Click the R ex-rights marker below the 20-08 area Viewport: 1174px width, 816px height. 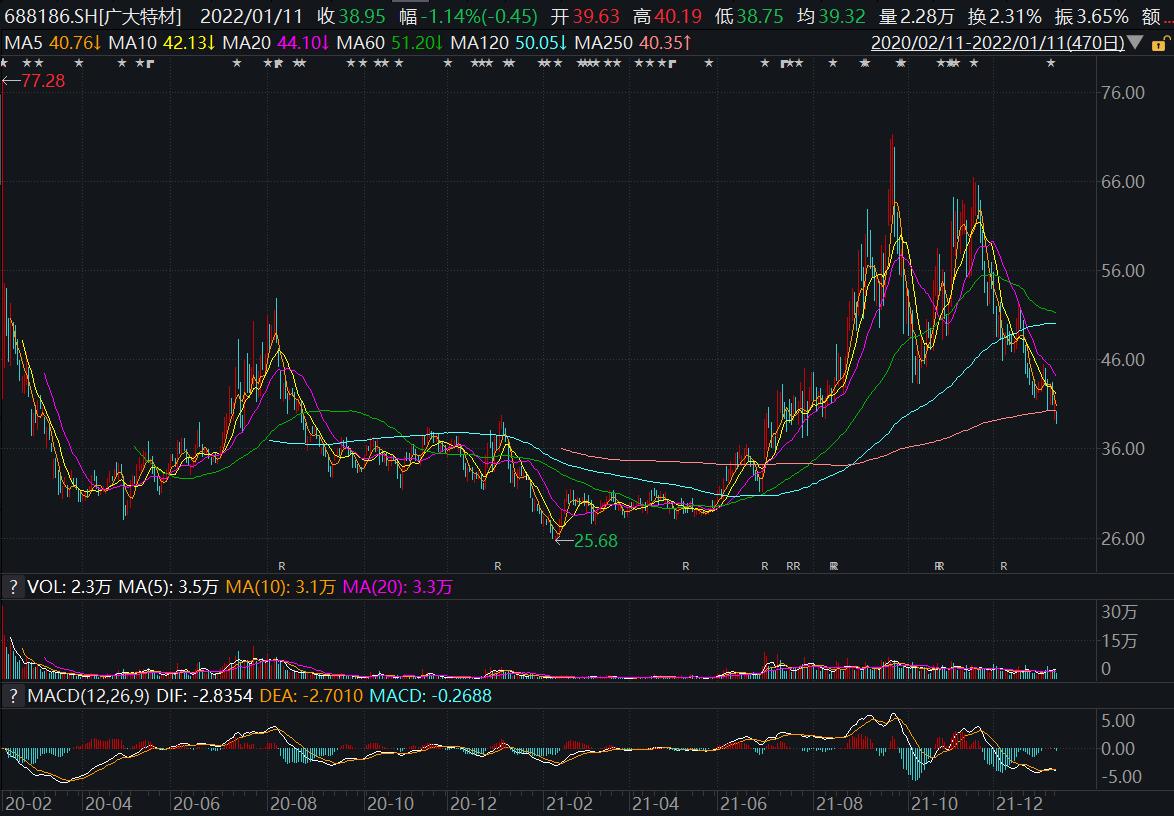[x=283, y=565]
